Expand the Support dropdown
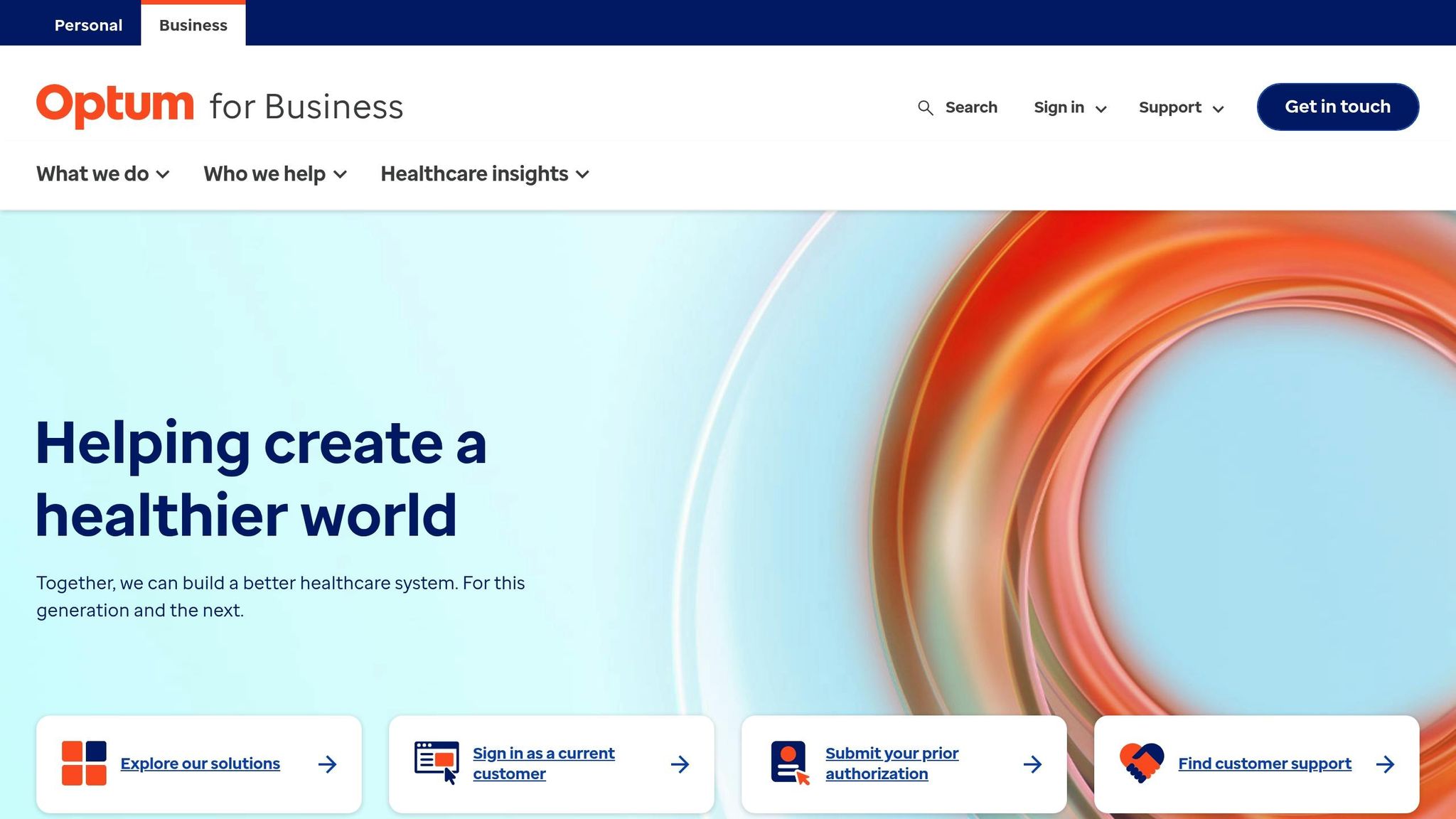The image size is (1456, 819). click(1181, 108)
